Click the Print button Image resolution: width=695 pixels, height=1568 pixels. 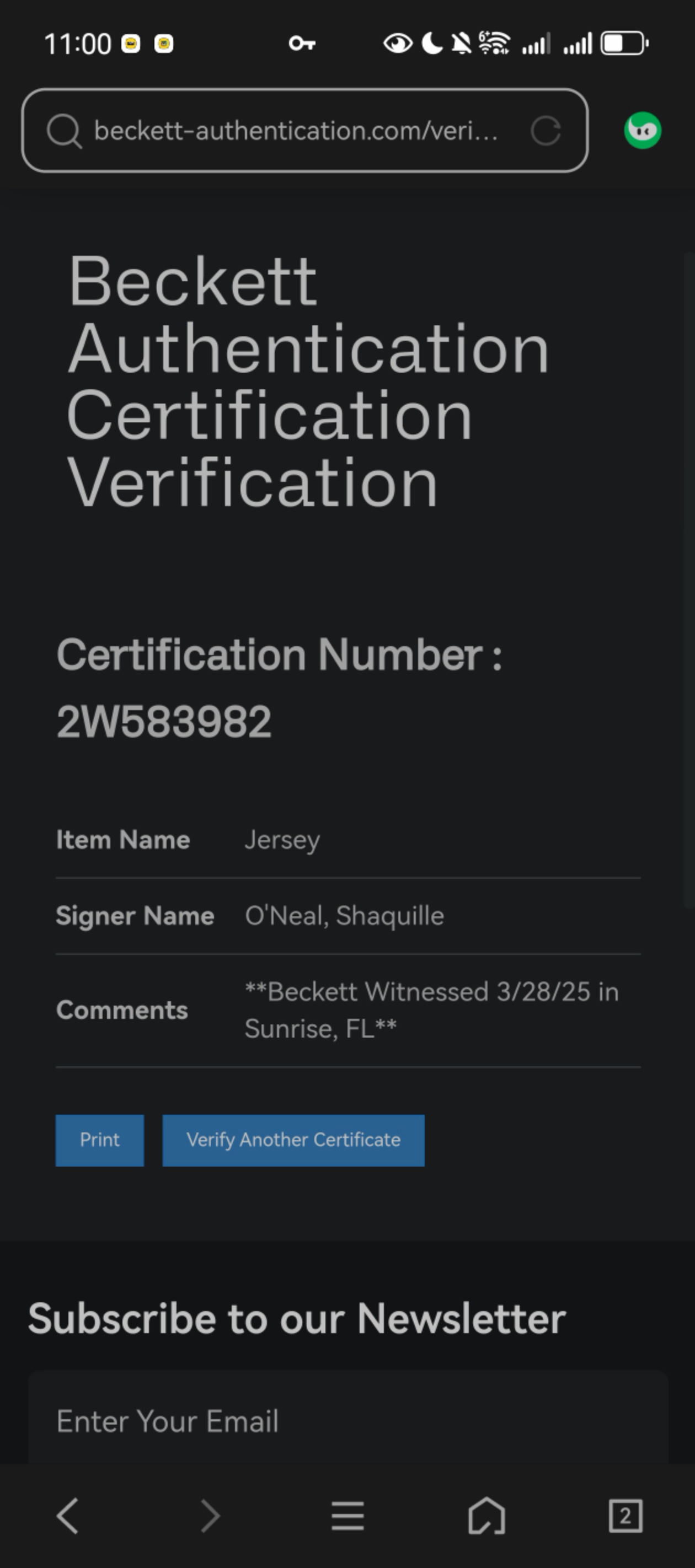tap(100, 1140)
